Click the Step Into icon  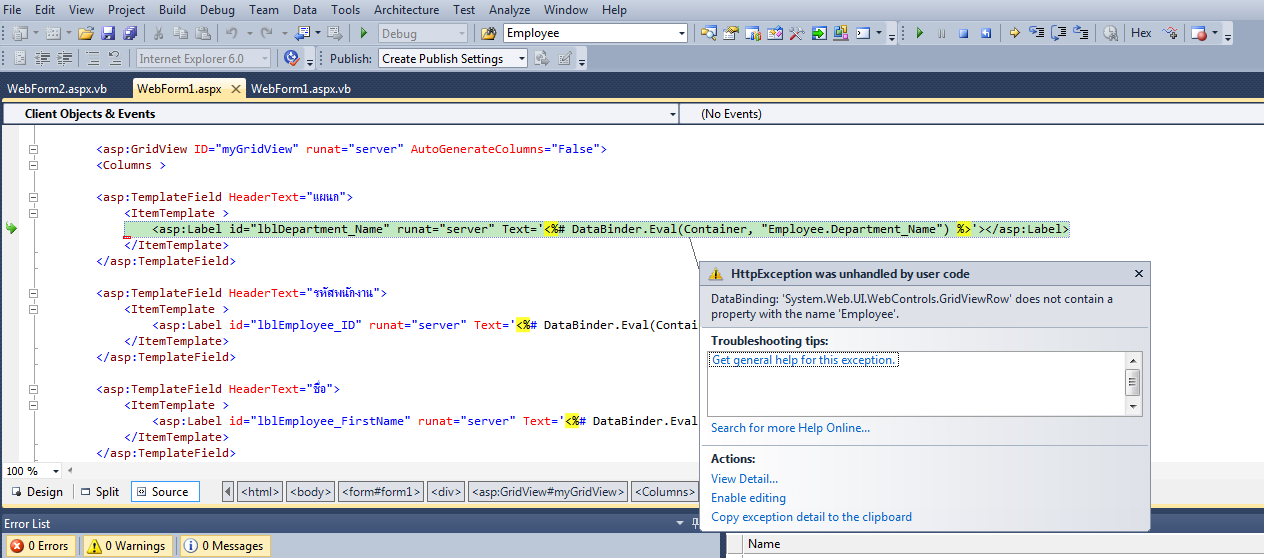point(1036,33)
